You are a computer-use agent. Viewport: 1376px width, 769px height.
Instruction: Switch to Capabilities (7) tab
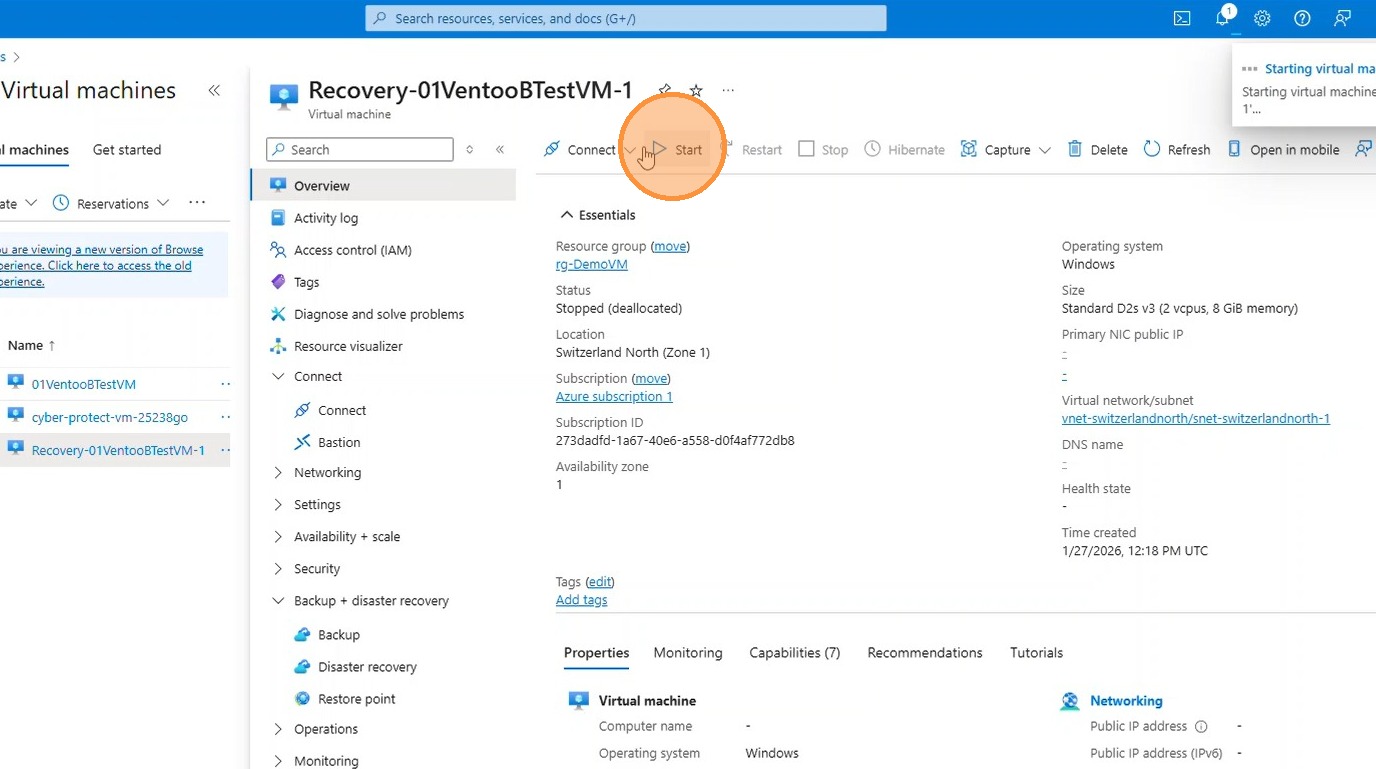(795, 652)
